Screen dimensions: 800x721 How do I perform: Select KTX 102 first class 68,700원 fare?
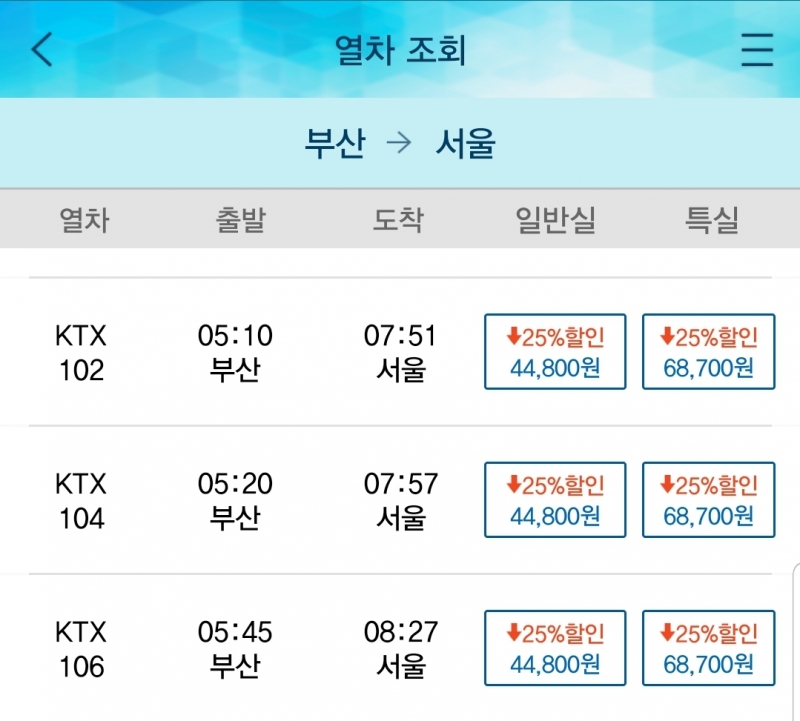pos(708,351)
